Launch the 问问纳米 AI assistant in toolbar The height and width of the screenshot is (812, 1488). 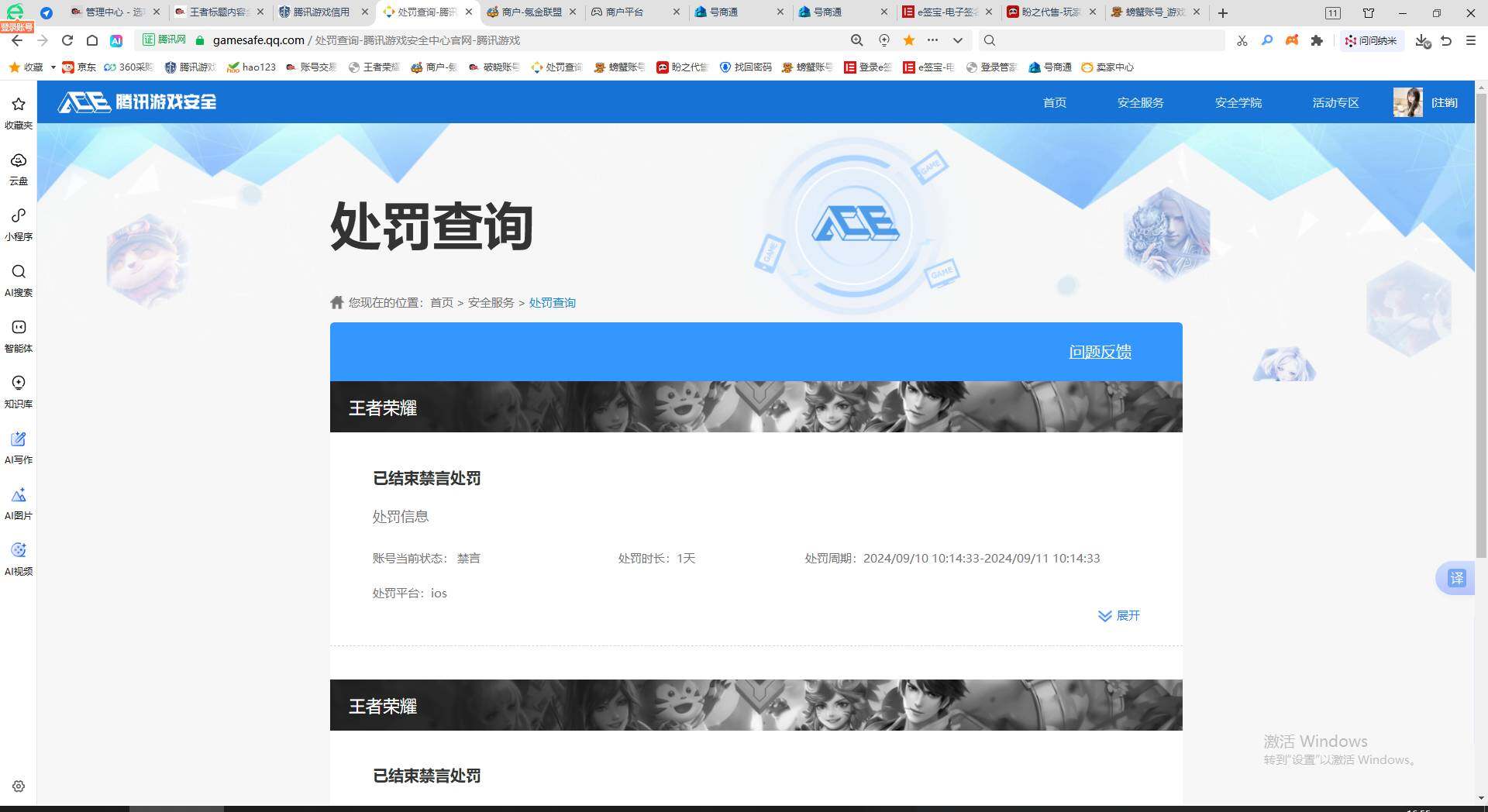point(1372,40)
